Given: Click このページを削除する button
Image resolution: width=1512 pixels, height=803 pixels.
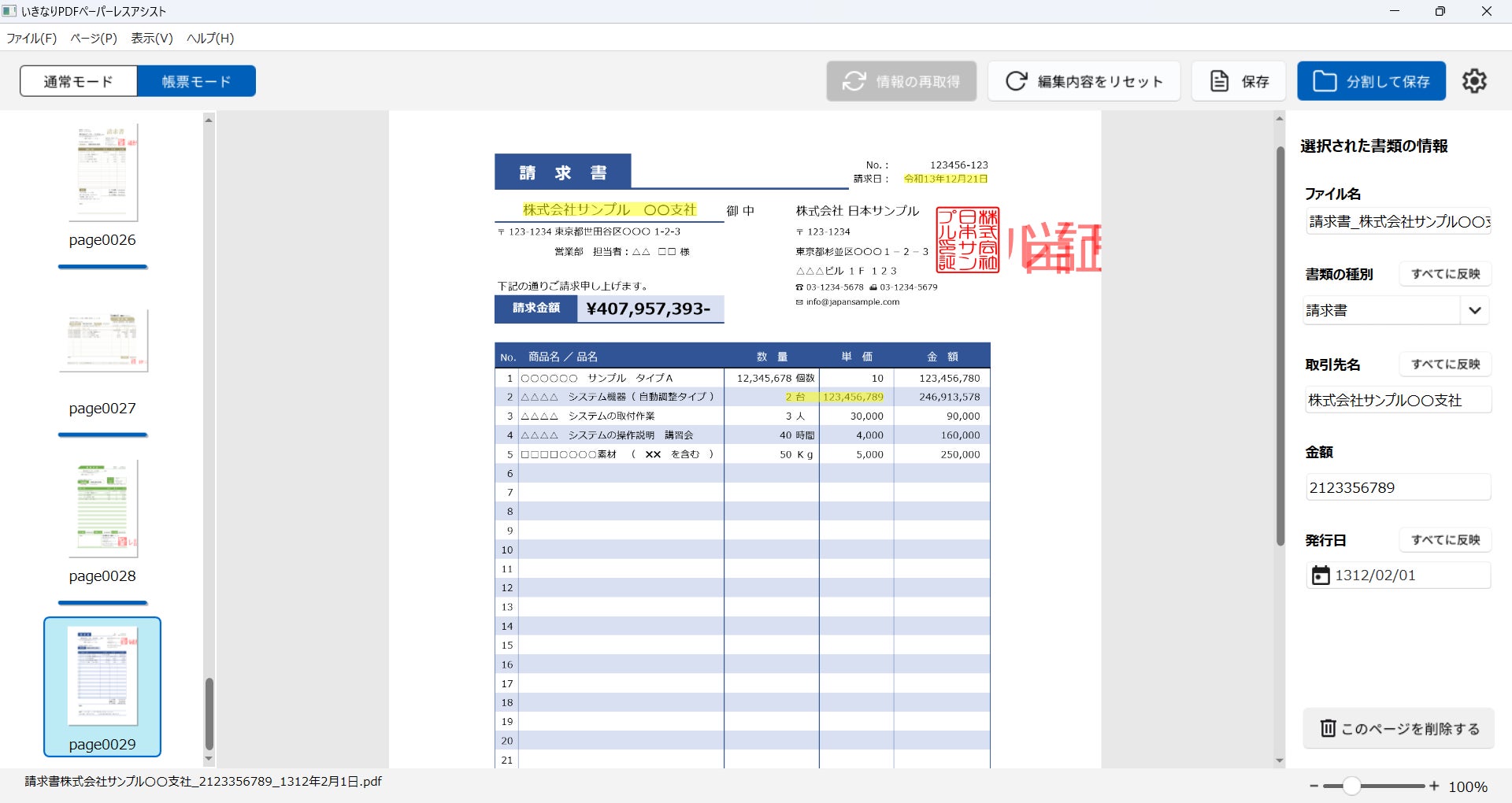Looking at the screenshot, I should pyautogui.click(x=1399, y=728).
